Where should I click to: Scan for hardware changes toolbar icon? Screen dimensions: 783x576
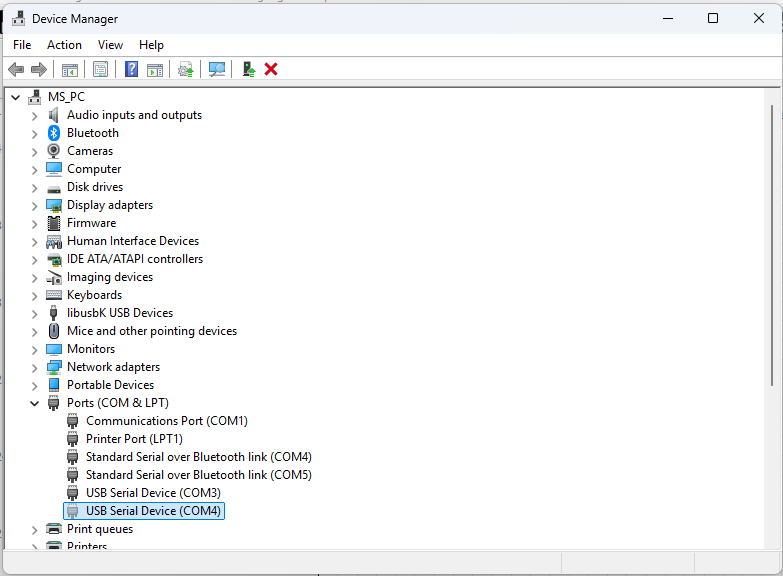[x=217, y=69]
